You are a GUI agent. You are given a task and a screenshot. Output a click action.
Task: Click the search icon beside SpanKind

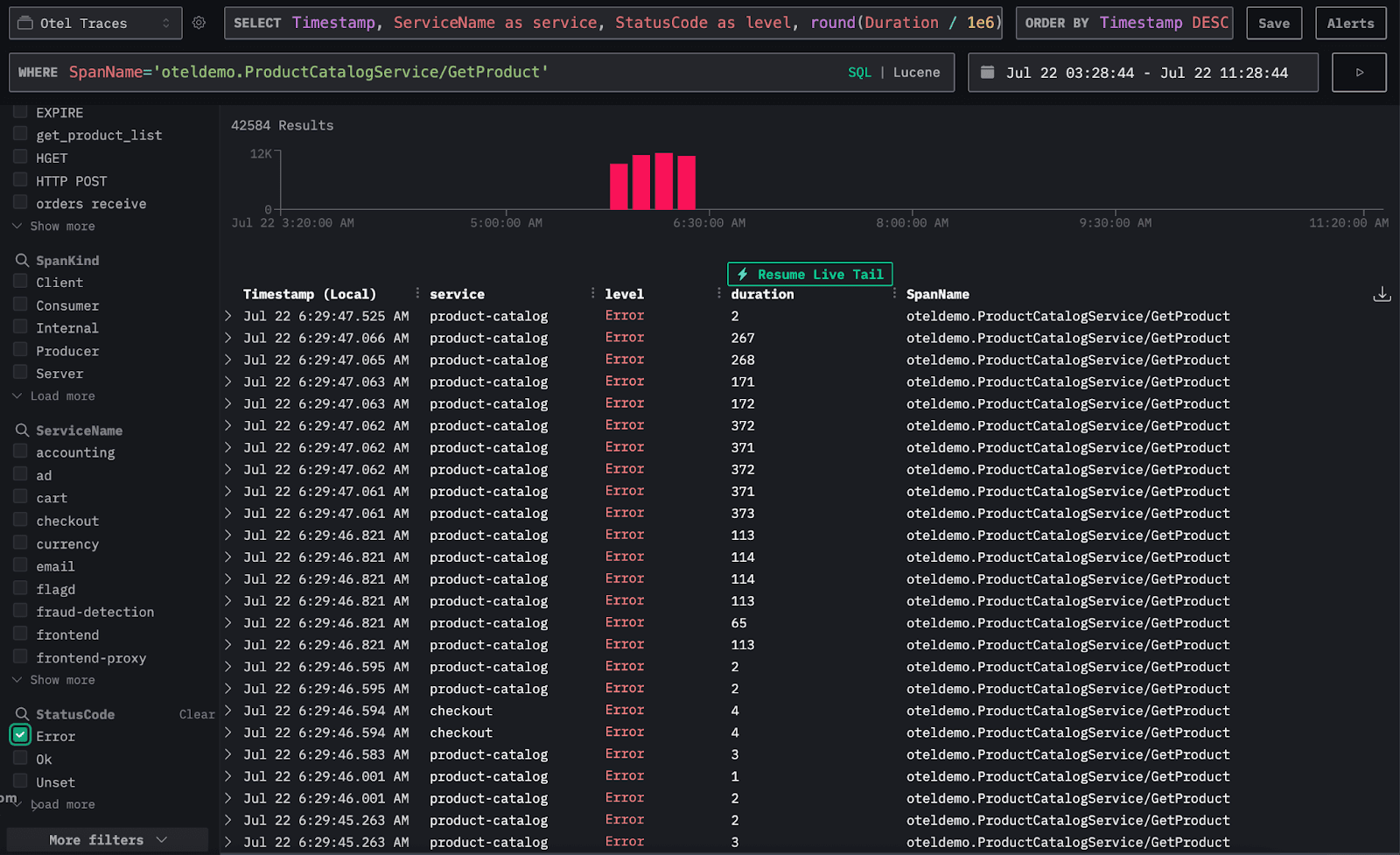(22, 261)
